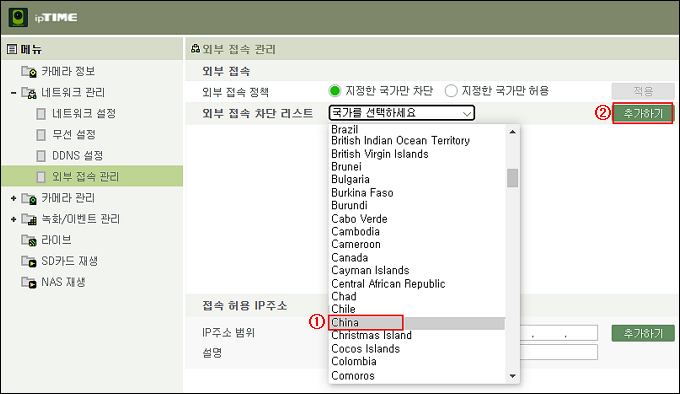Viewport: 680px width, 394px height.
Task: Open 네트워크 설정 menu item
Action: tap(84, 114)
